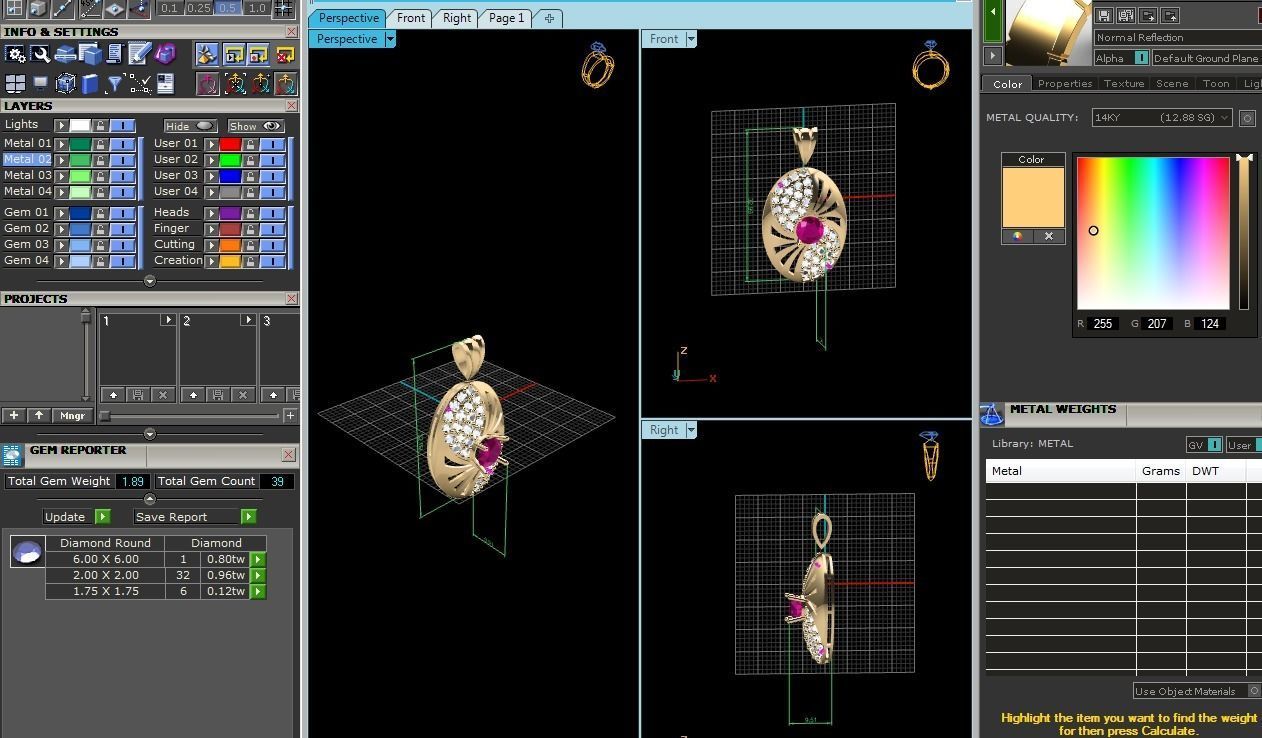Switch to the Right viewport tab

[x=457, y=18]
